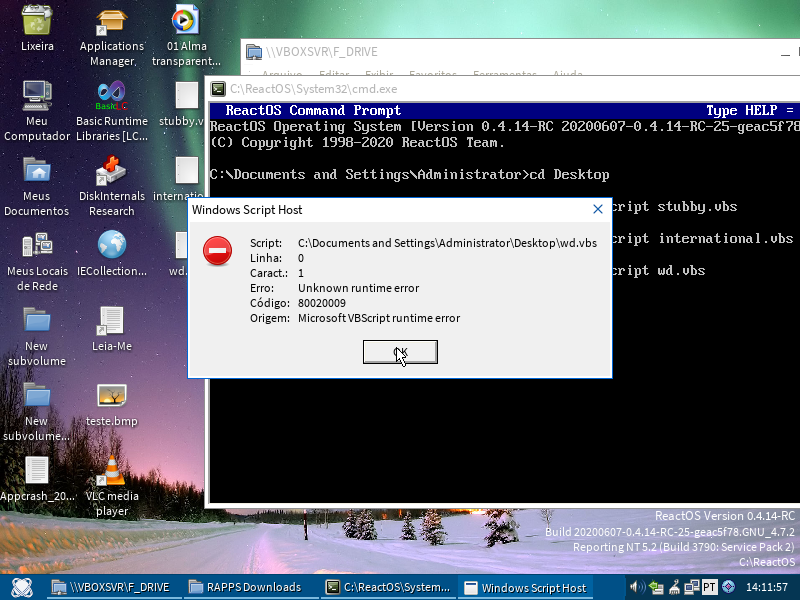Click the network computers tray icon
800x600 pixels.
click(692, 587)
